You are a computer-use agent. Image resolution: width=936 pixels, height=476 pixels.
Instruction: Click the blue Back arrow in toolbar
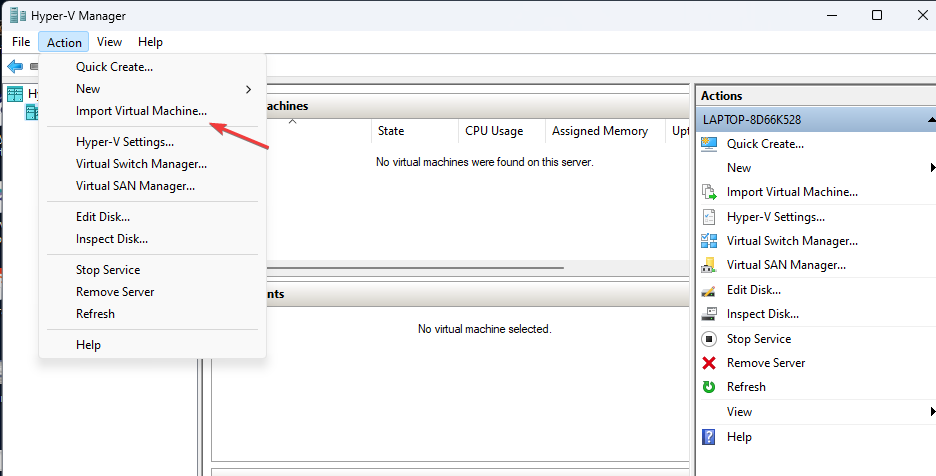coord(15,66)
